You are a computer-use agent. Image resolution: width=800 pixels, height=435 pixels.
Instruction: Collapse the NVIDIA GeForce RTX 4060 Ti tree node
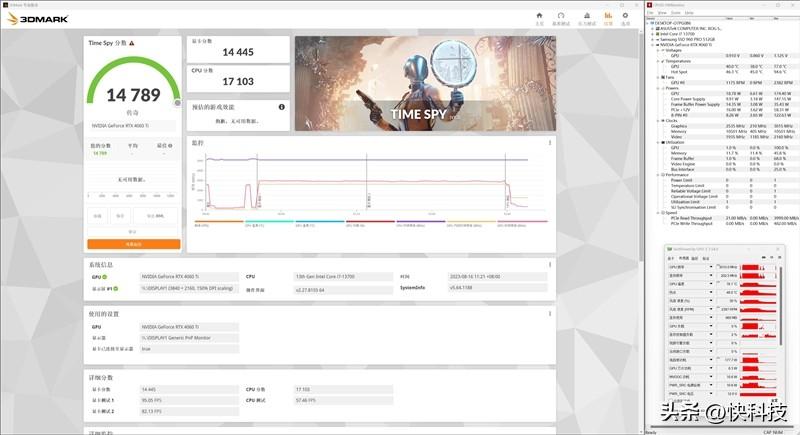[652, 45]
